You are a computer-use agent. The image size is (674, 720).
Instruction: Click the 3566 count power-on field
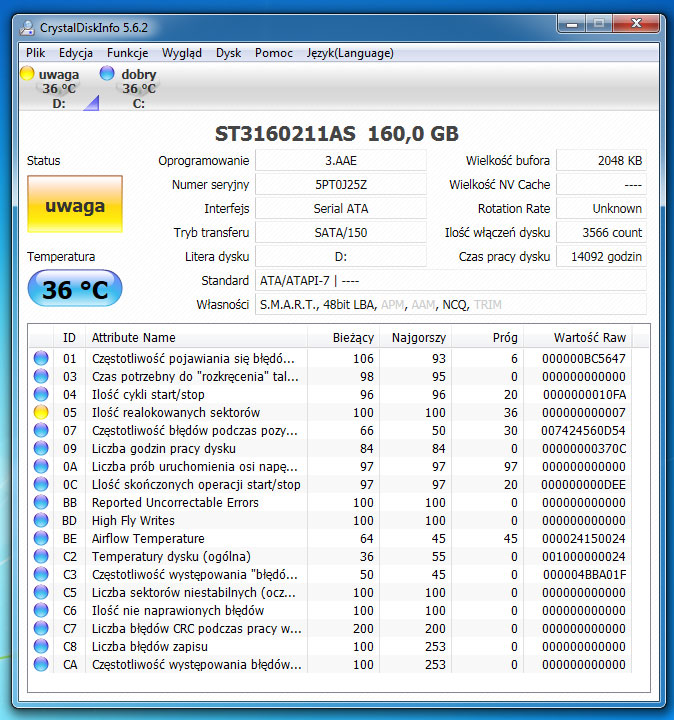(x=601, y=232)
